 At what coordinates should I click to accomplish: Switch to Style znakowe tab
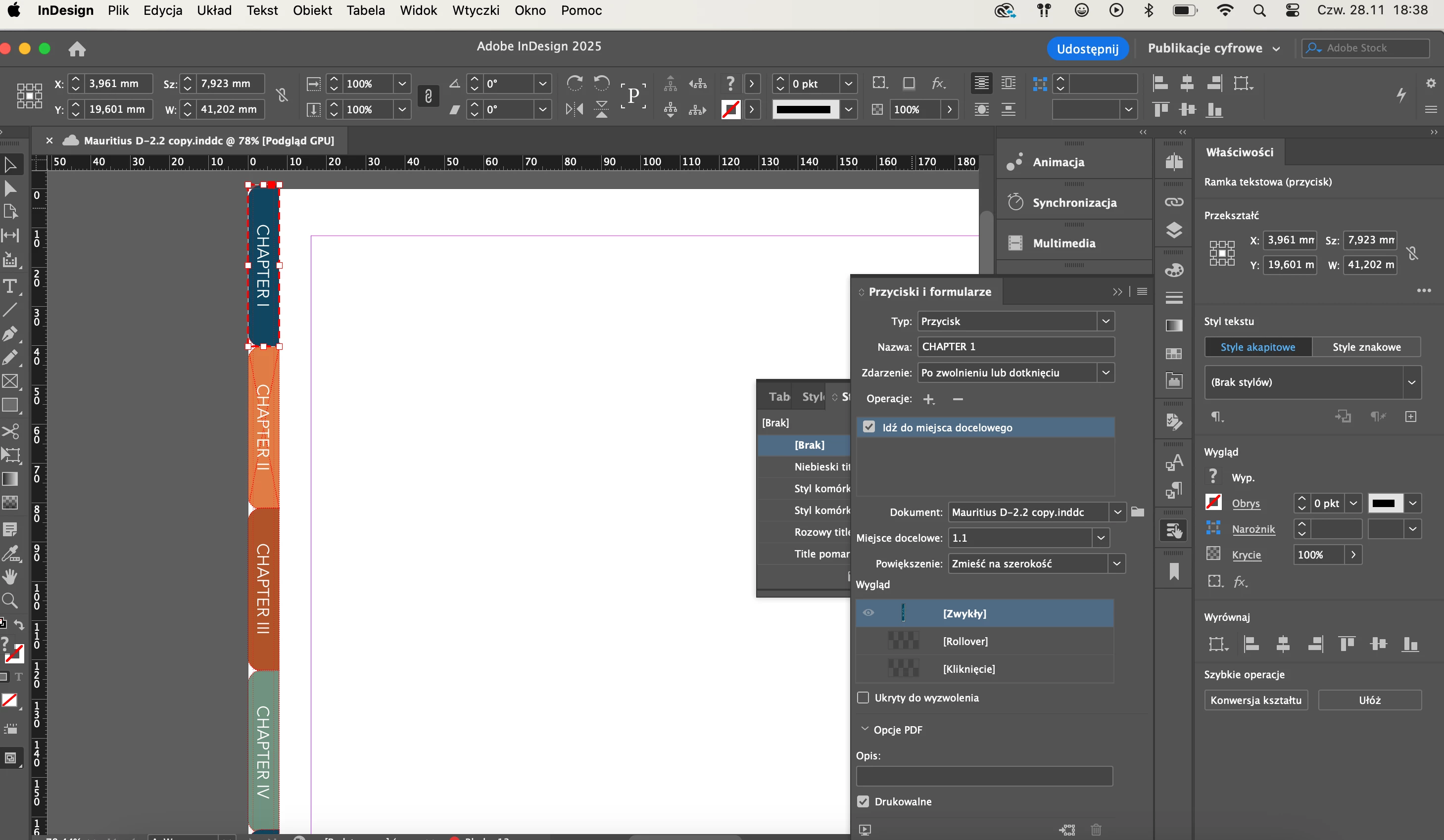pos(1366,347)
